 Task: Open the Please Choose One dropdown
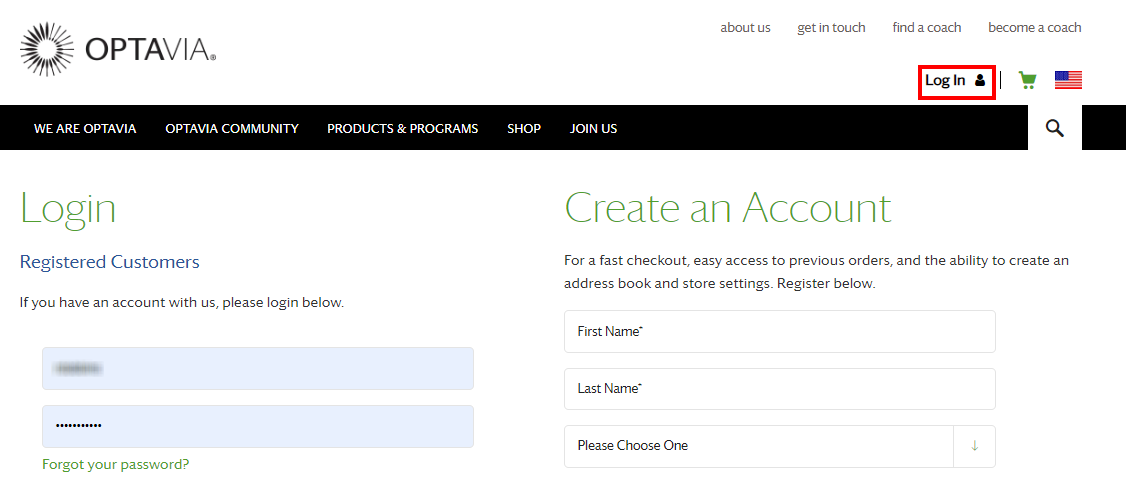tap(780, 445)
